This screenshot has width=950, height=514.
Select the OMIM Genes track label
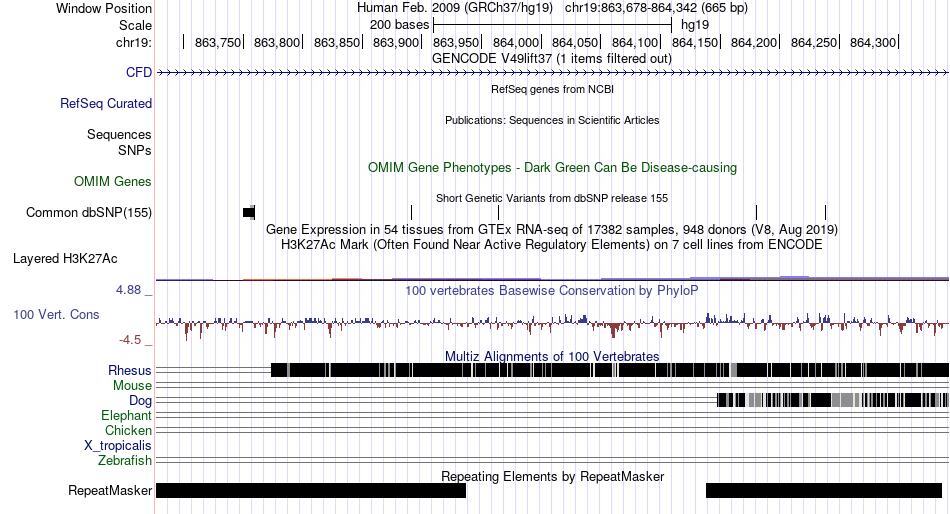click(x=113, y=181)
